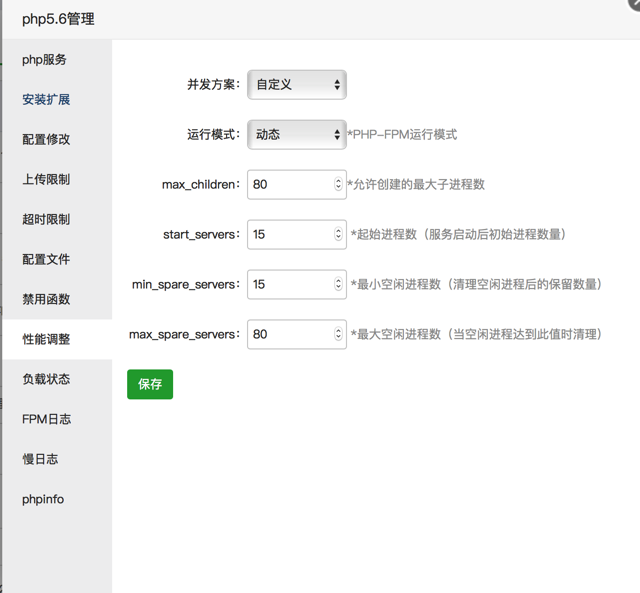The width and height of the screenshot is (640, 593).
Task: Open the FPM日志 tab
Action: pos(46,420)
